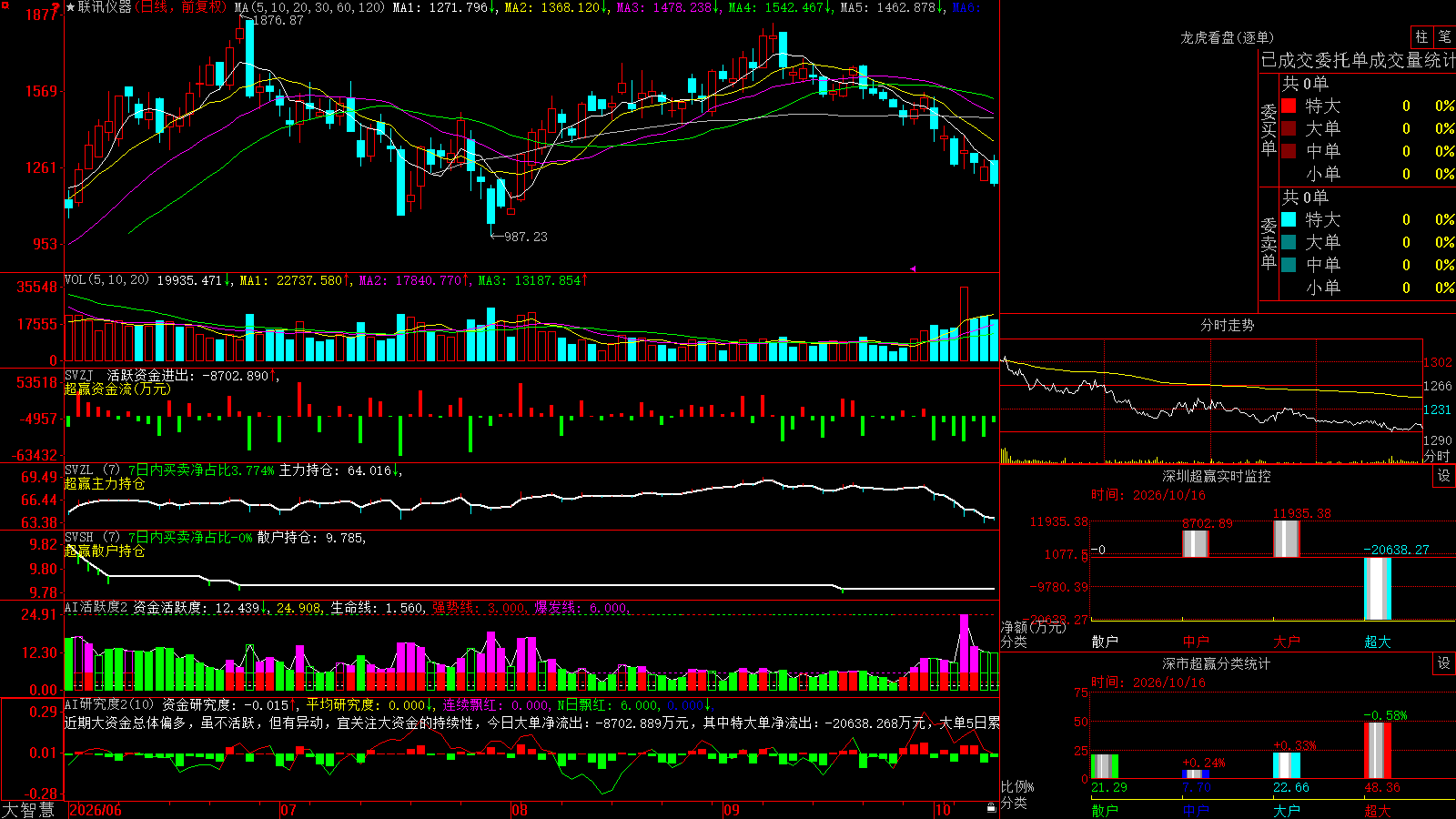Image resolution: width=1456 pixels, height=819 pixels.
Task: Click the 2026/06 date marker on the time axis
Action: [96, 810]
